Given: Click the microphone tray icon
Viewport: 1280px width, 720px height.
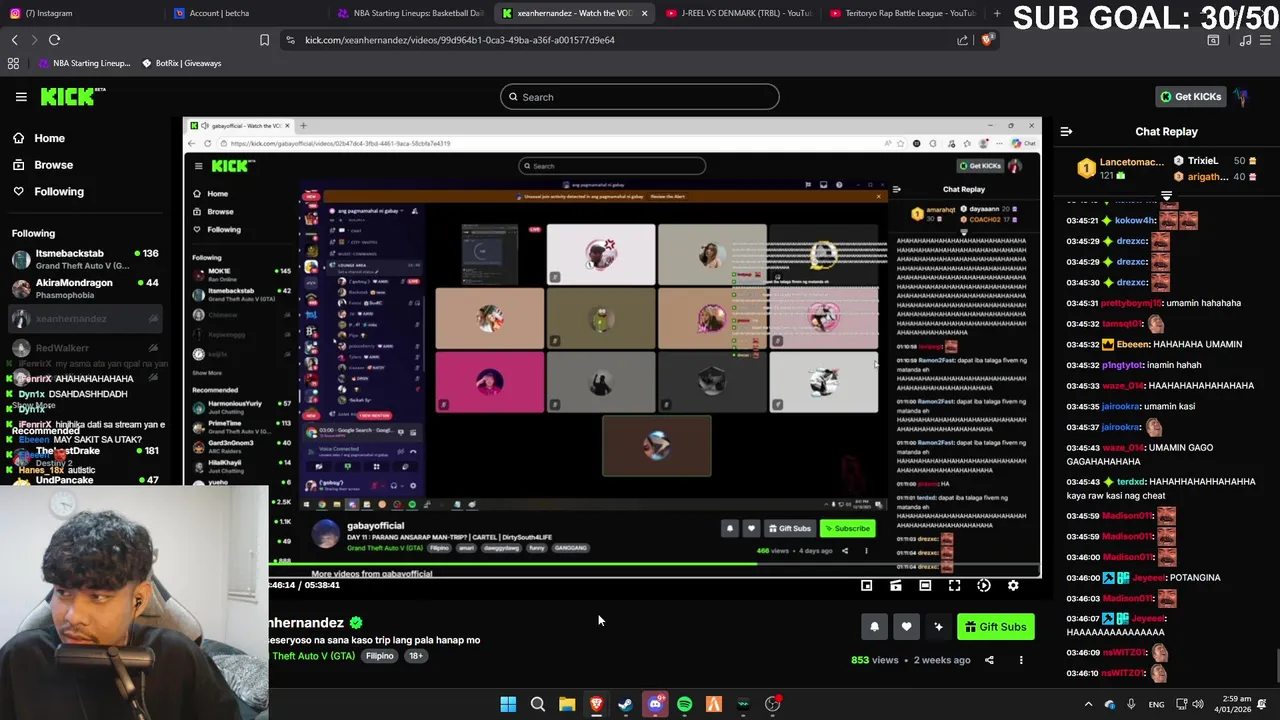Looking at the screenshot, I should coord(1131,704).
